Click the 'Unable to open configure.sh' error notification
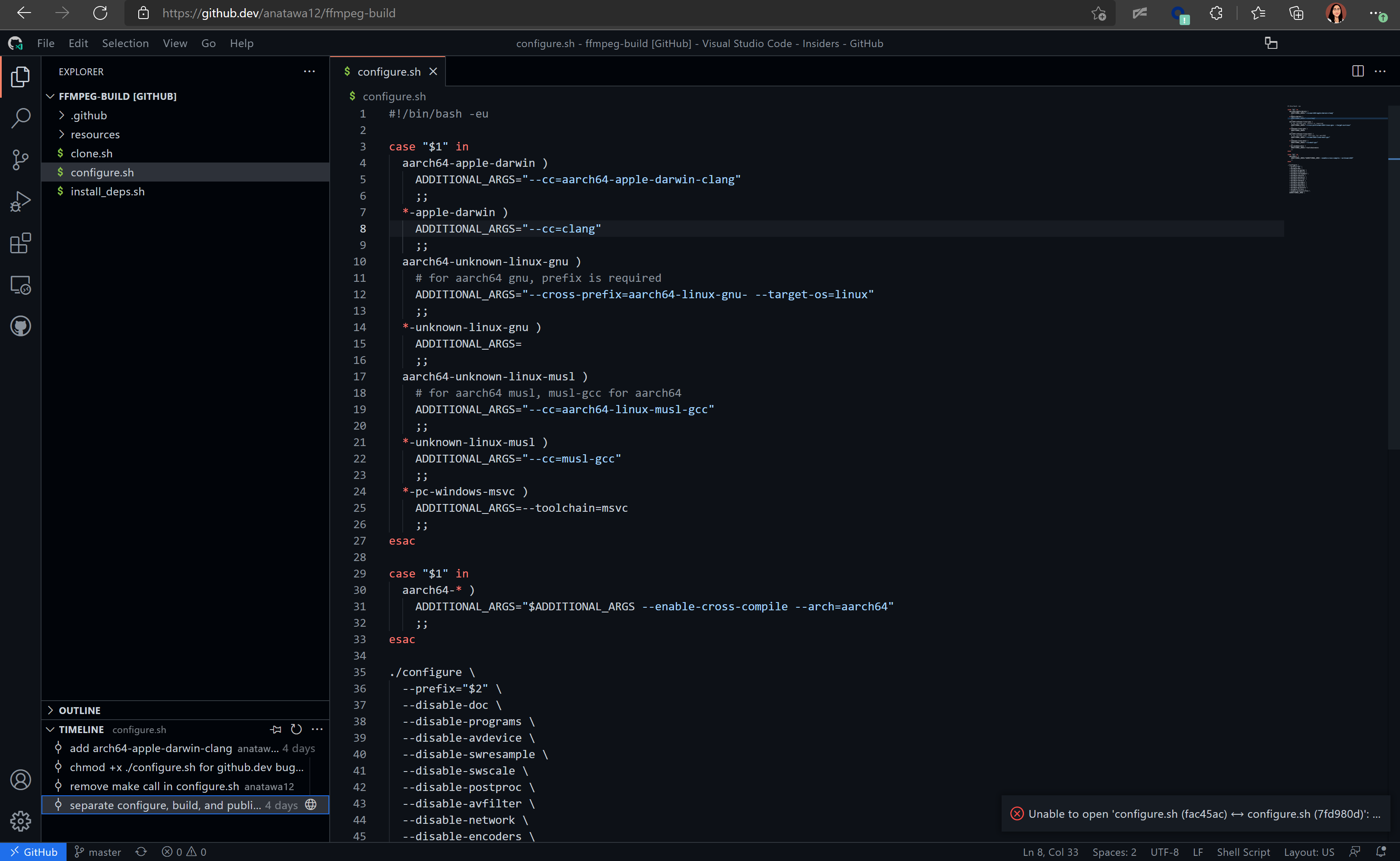 click(x=1195, y=814)
